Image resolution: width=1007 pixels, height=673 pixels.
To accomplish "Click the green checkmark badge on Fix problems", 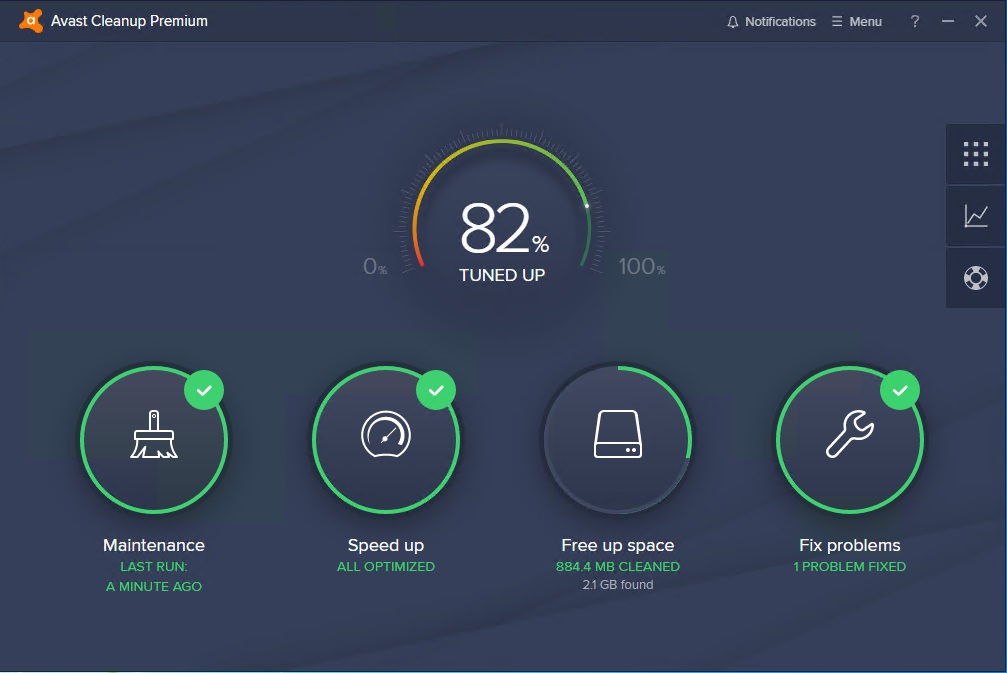I will pyautogui.click(x=900, y=390).
